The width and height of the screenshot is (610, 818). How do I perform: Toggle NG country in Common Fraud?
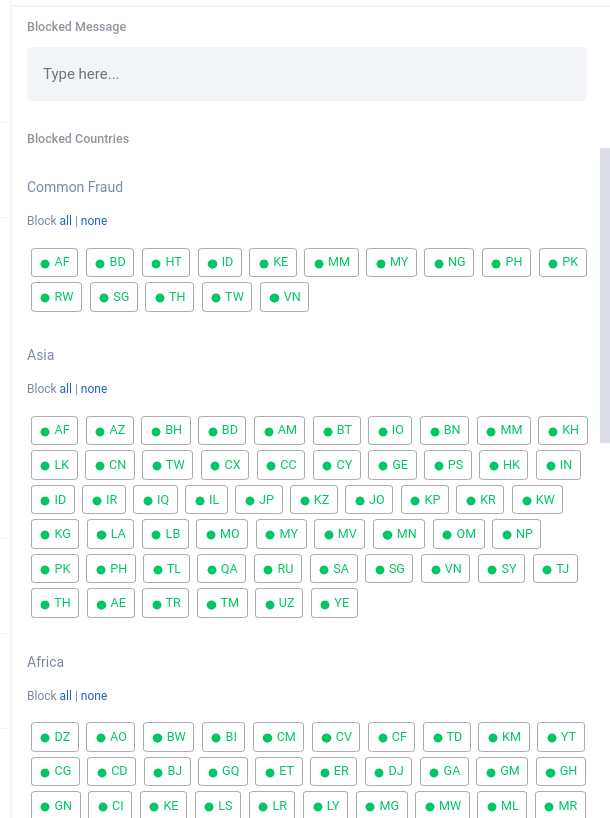449,263
